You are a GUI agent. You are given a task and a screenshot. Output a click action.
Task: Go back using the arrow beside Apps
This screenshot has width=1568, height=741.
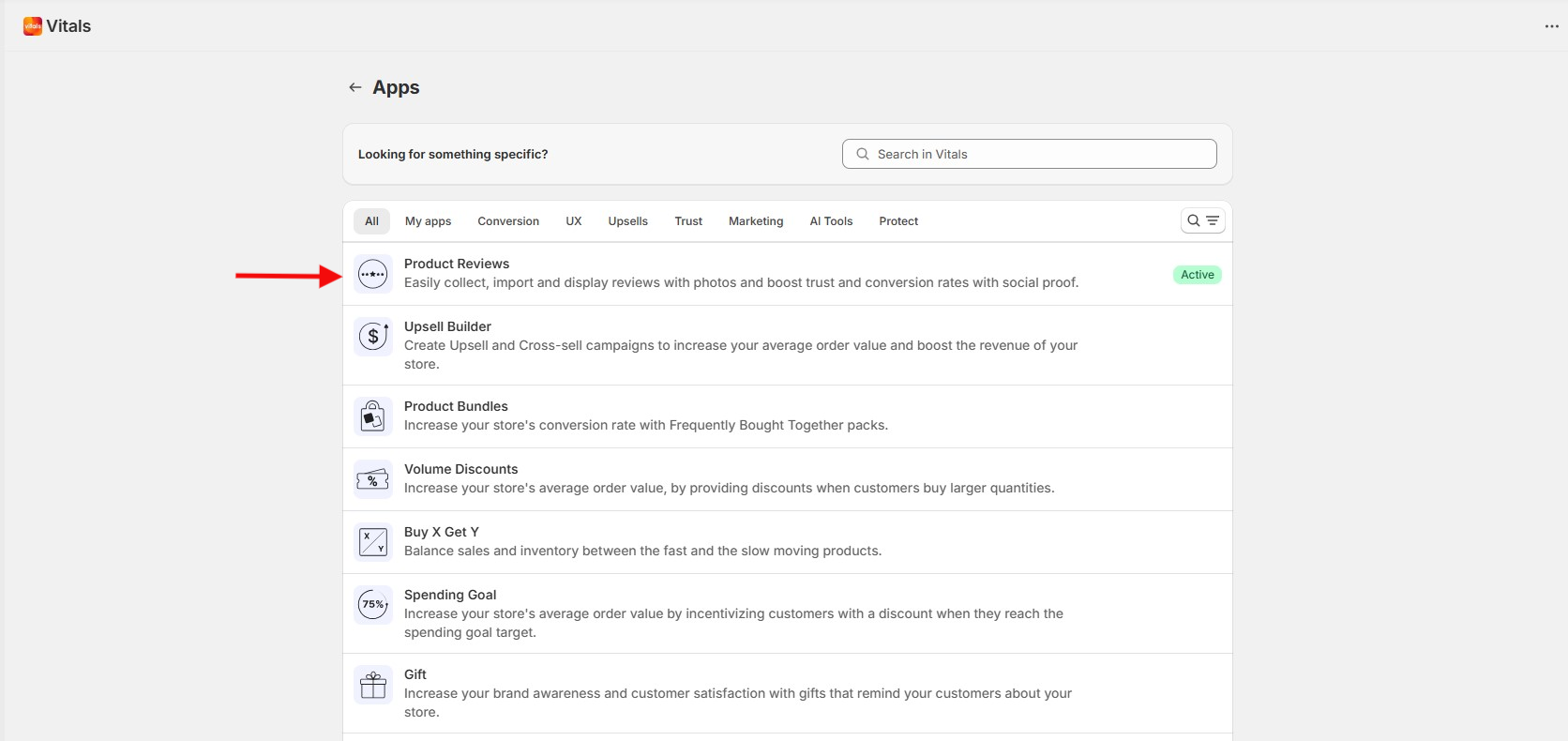point(355,87)
